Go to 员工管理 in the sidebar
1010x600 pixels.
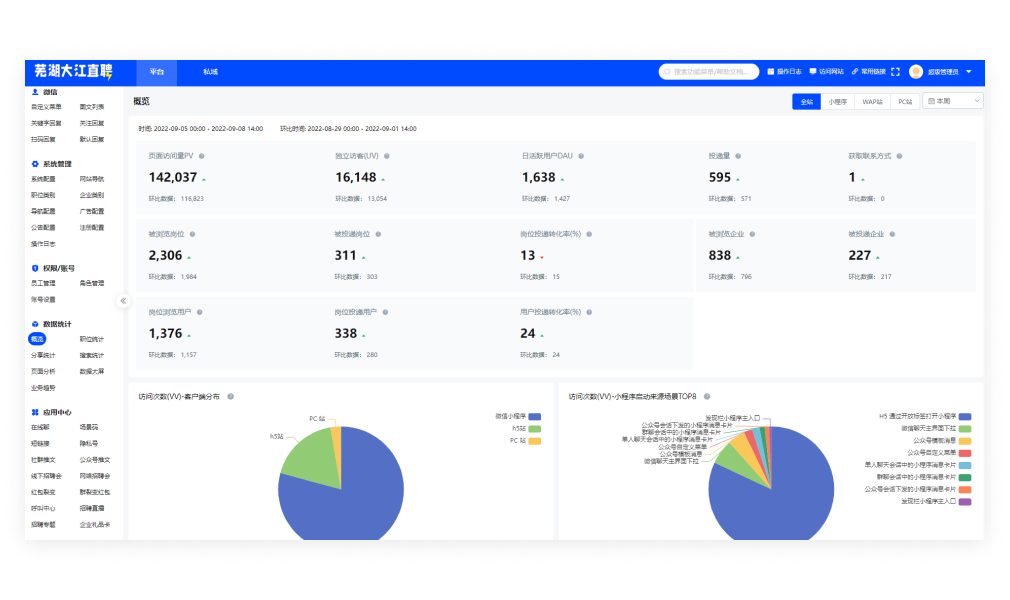click(43, 283)
